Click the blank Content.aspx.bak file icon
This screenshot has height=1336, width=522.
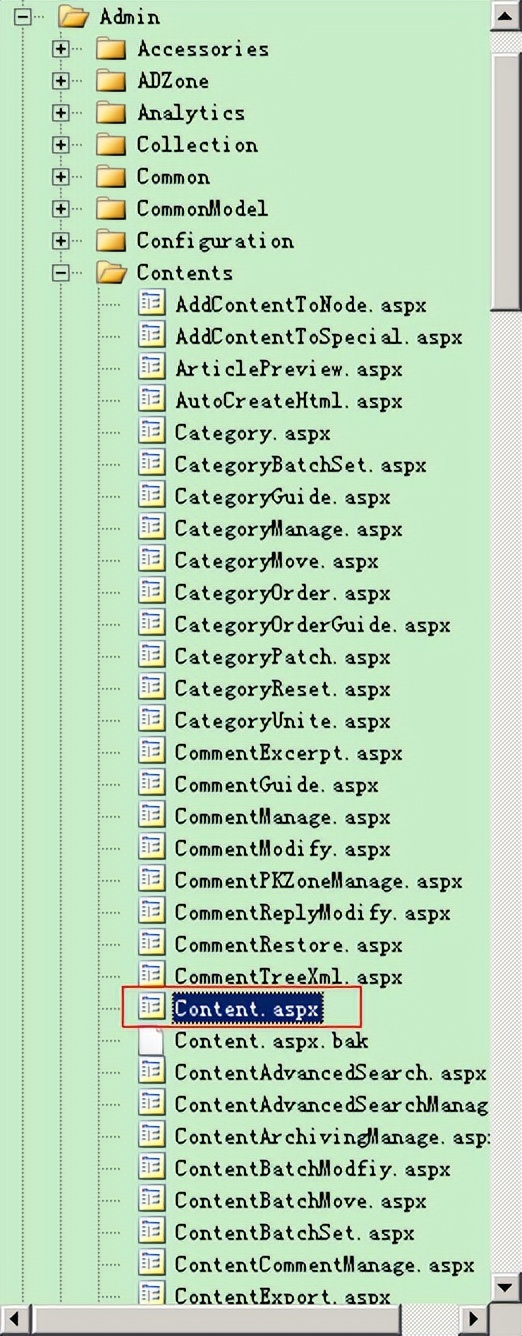pyautogui.click(x=151, y=1039)
